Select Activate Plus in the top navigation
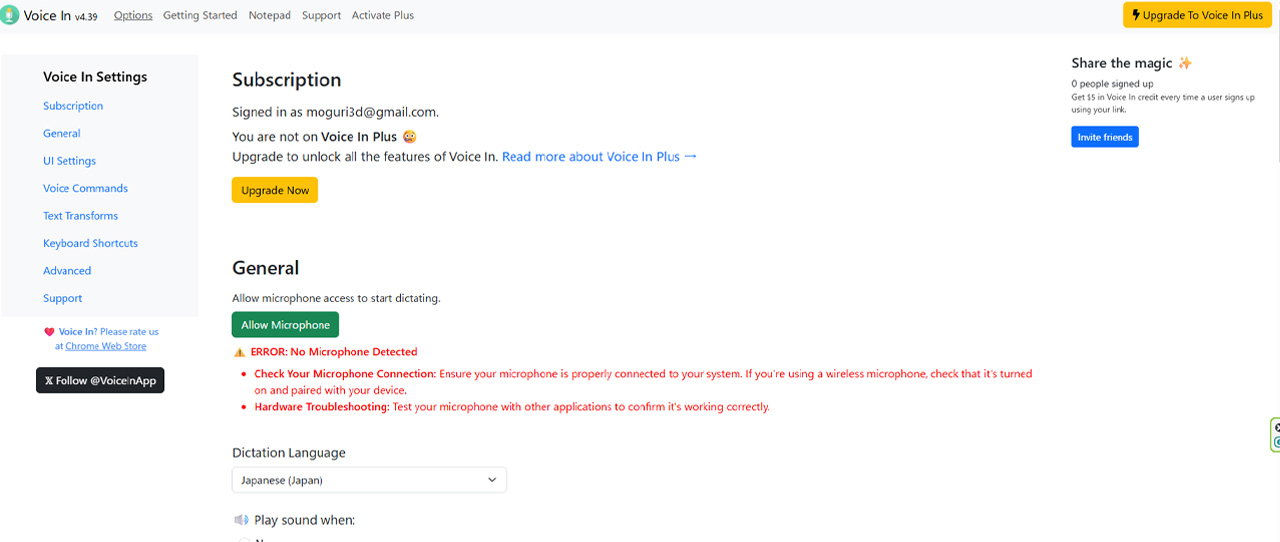1280x542 pixels. click(x=382, y=15)
